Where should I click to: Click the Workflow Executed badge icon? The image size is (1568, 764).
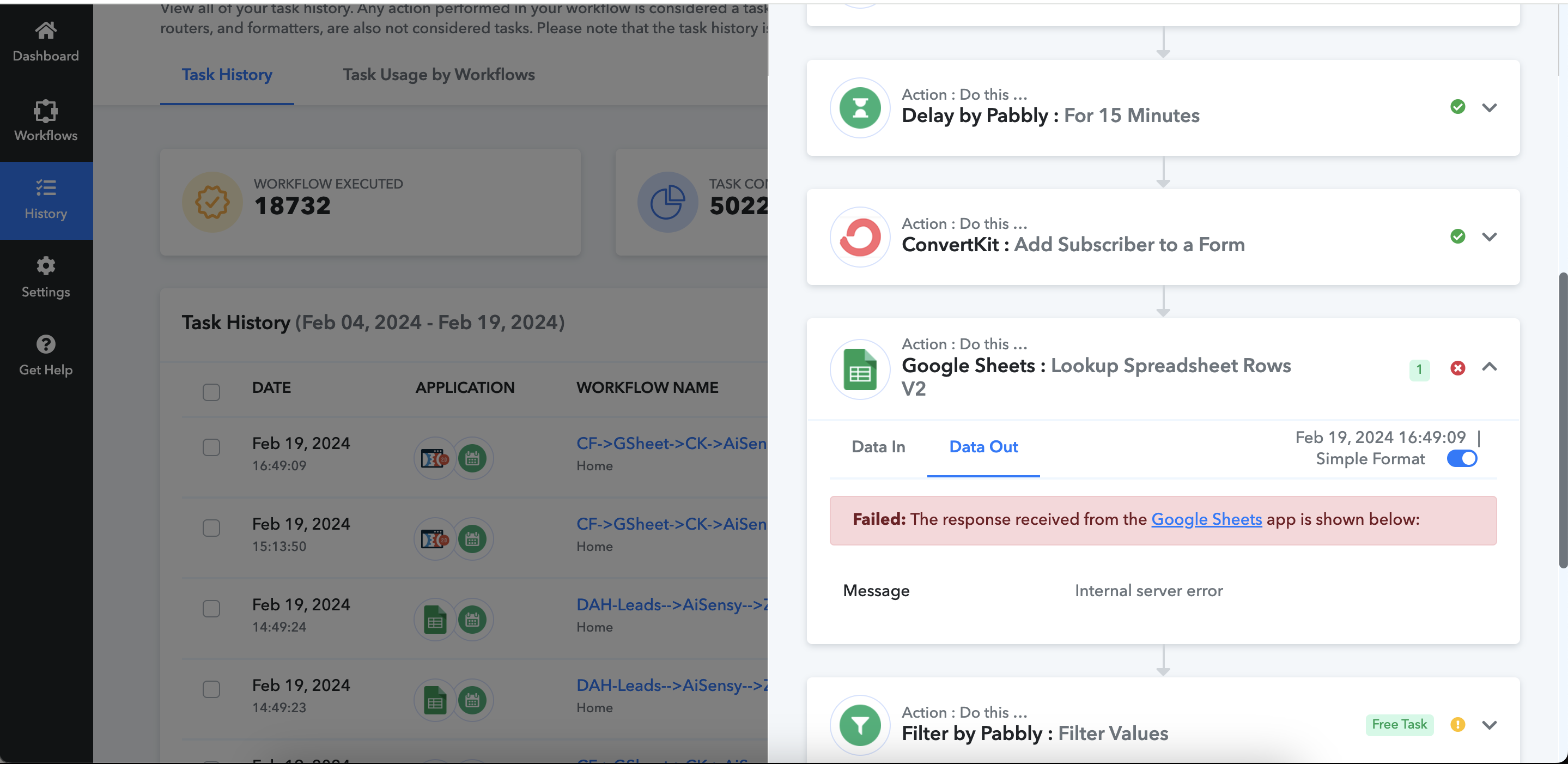tap(212, 202)
